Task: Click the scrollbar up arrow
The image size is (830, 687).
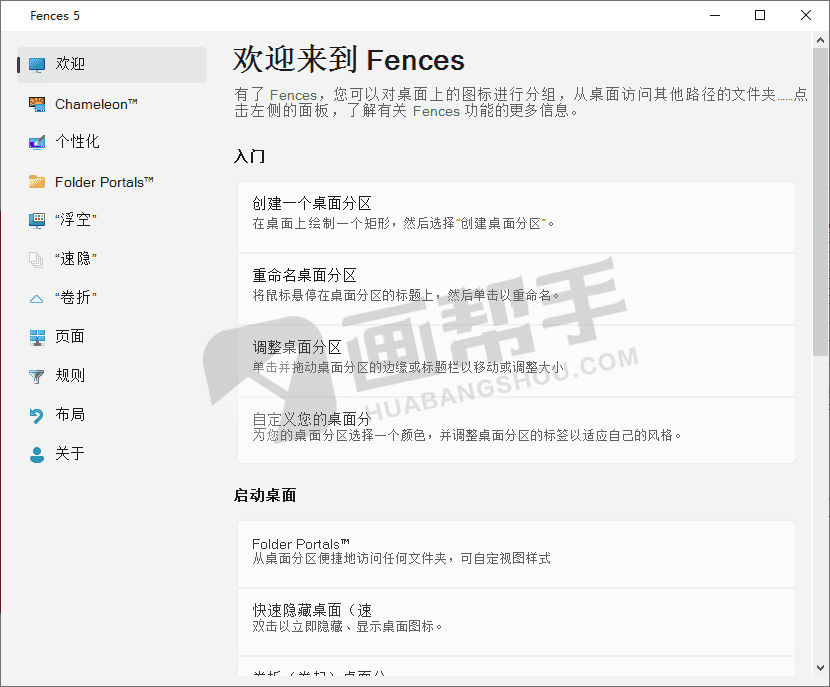Action: tap(820, 40)
